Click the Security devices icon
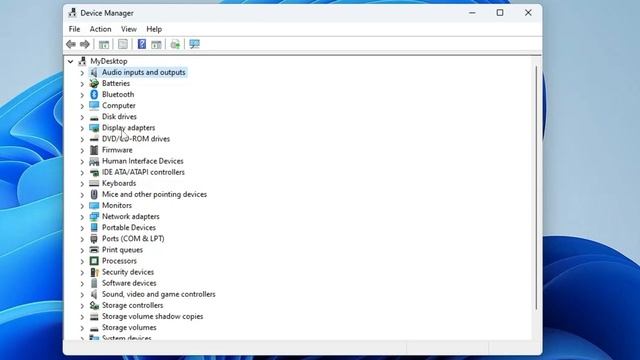The height and width of the screenshot is (360, 640). click(x=94, y=272)
